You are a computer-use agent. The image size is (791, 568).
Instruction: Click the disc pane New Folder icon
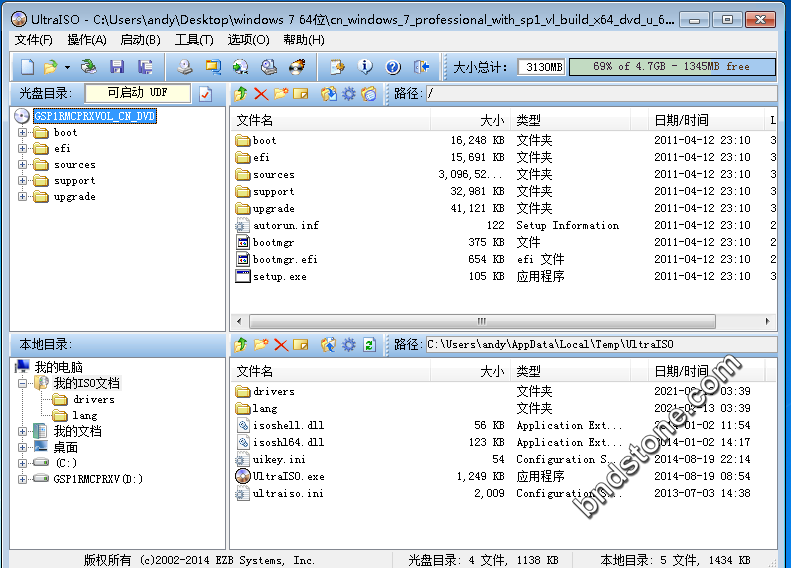tap(281, 93)
